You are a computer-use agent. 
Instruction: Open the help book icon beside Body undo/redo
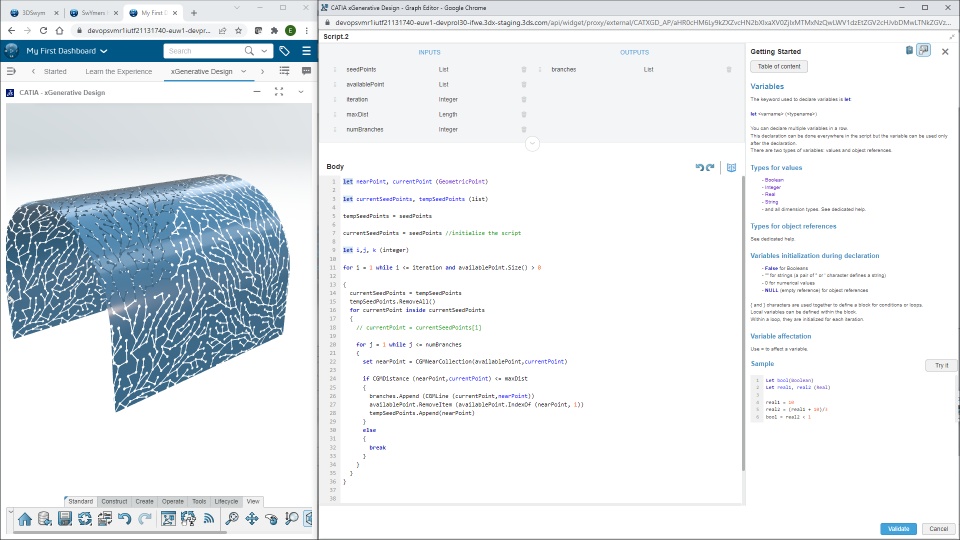coord(731,167)
